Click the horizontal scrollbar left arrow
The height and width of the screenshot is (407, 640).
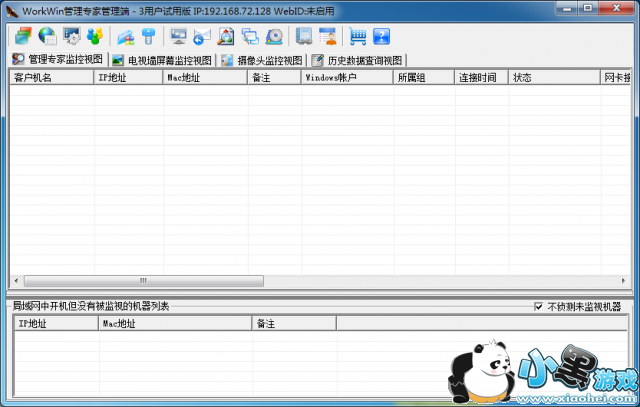(16, 280)
